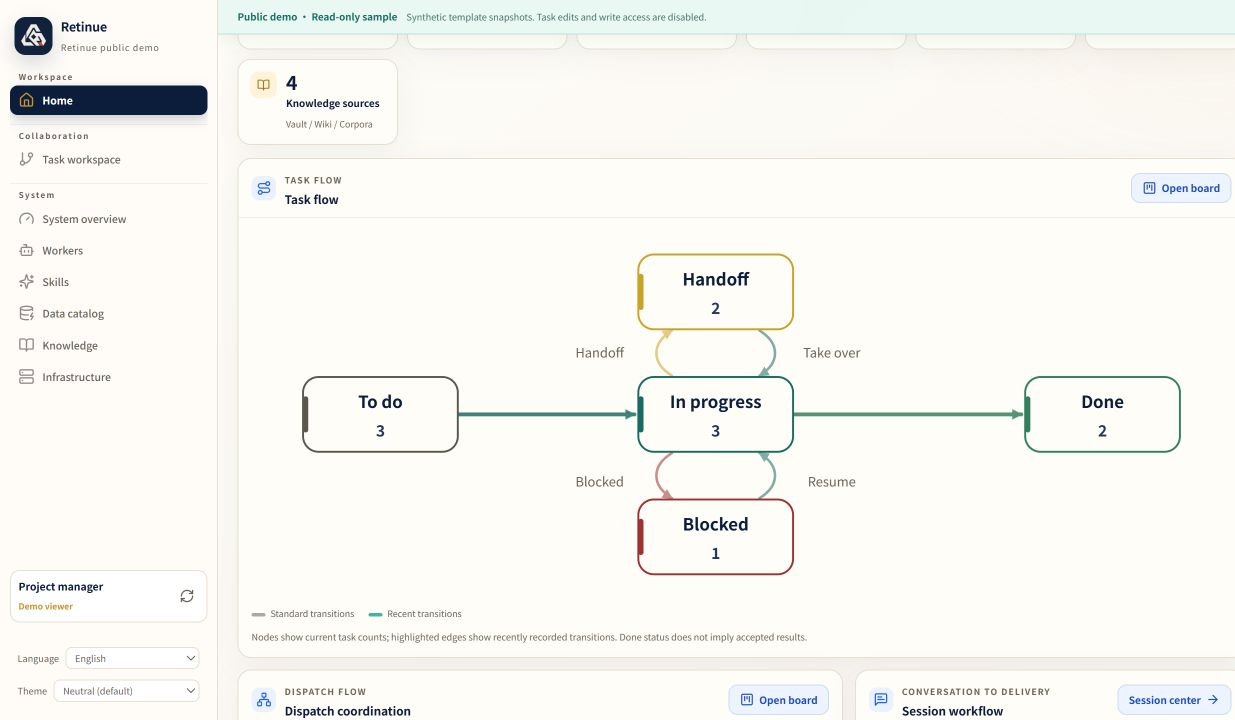Click the Dispatch coordination hierarchy icon
The height and width of the screenshot is (720, 1235).
click(264, 700)
